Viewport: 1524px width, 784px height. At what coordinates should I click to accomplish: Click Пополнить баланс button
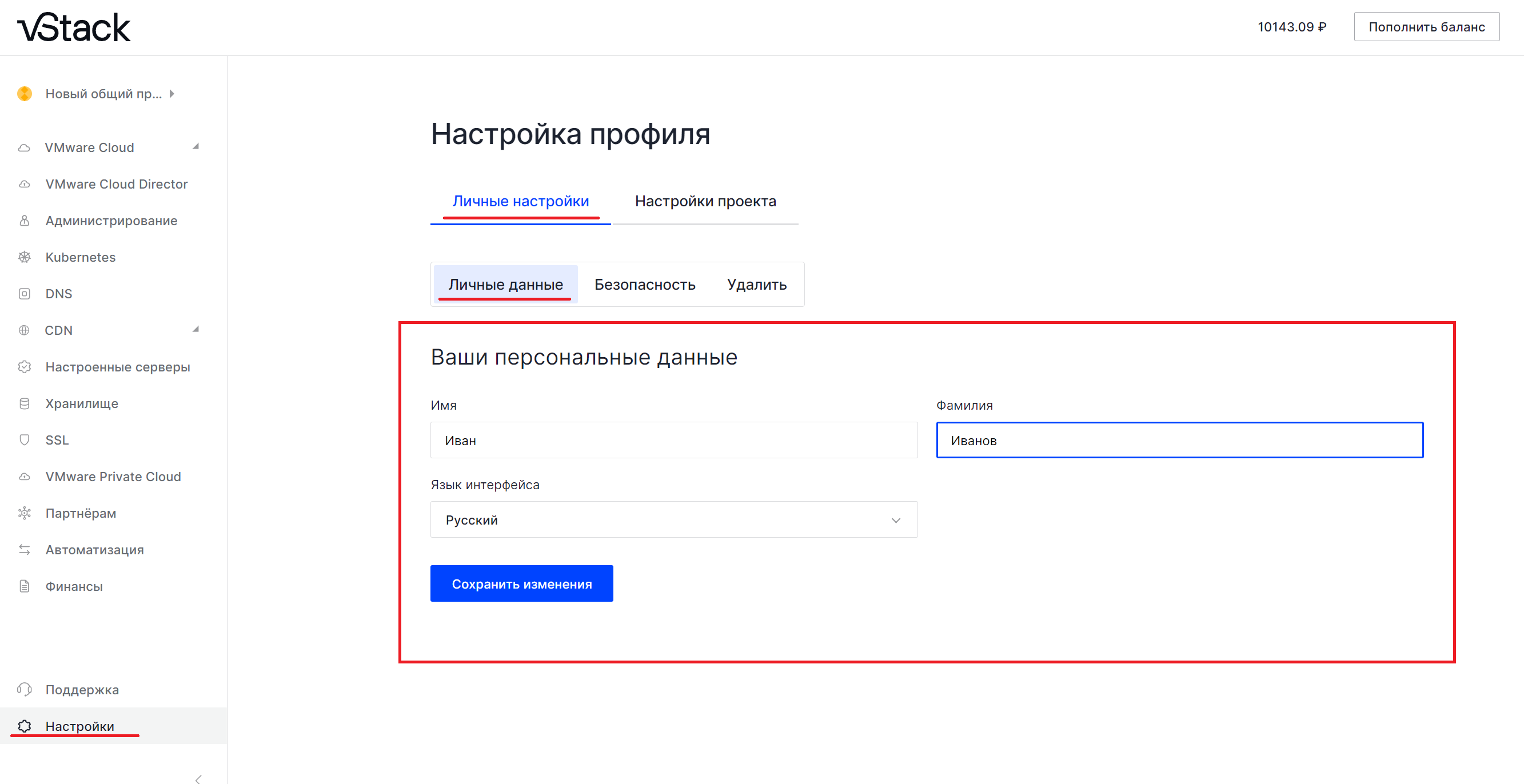pyautogui.click(x=1426, y=27)
